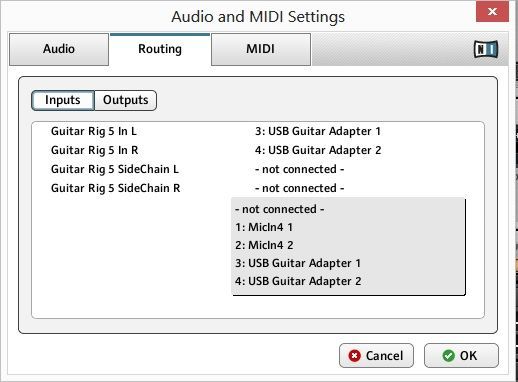This screenshot has width=518, height=382.
Task: Close the Audio and MIDI Settings dialog
Action: (x=492, y=12)
